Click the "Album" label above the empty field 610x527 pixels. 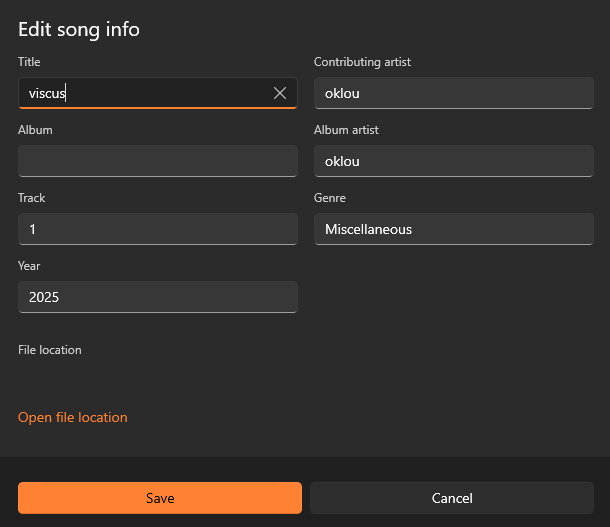(35, 130)
